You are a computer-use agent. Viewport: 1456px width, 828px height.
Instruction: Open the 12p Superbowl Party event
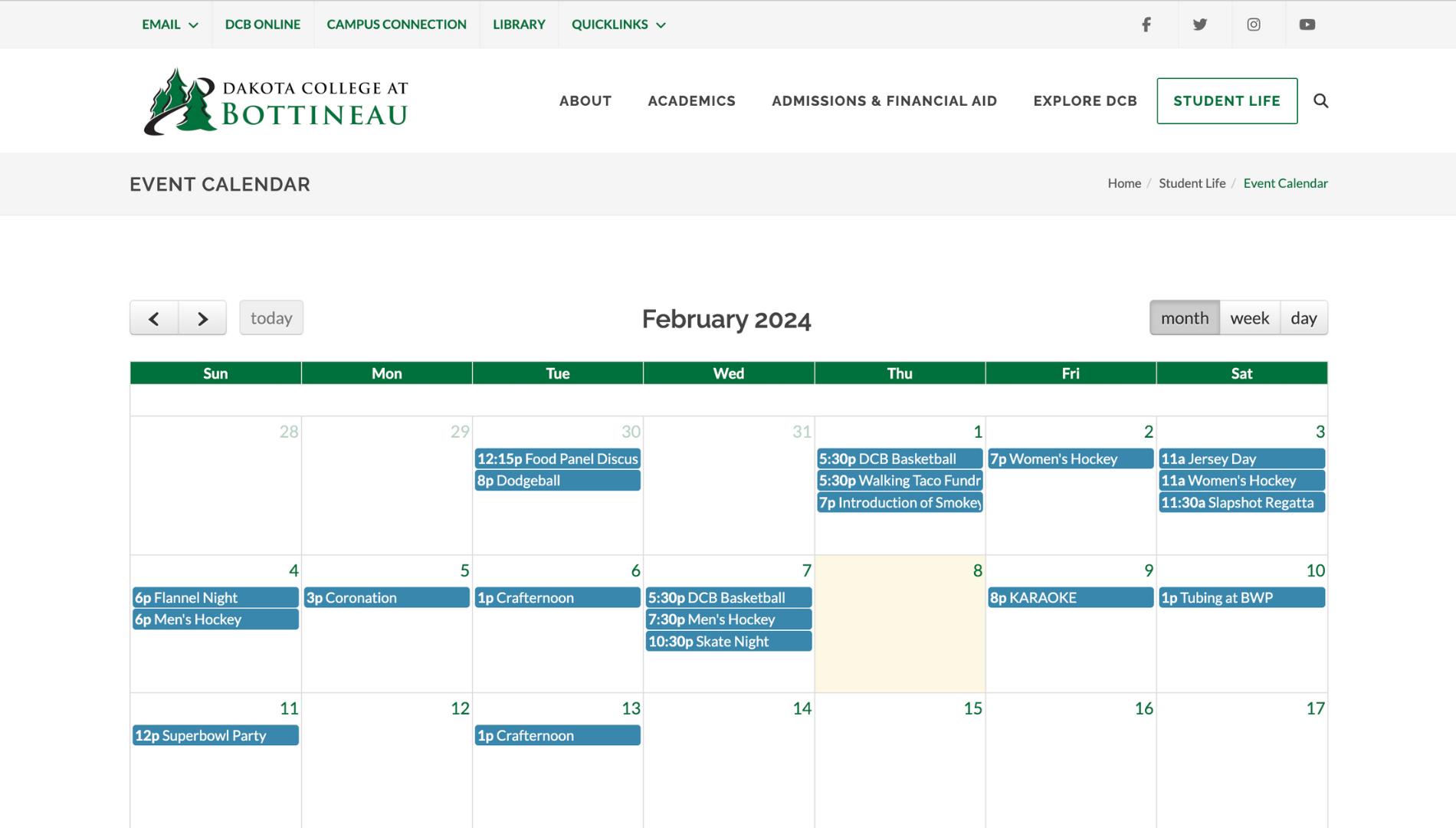pyautogui.click(x=215, y=735)
